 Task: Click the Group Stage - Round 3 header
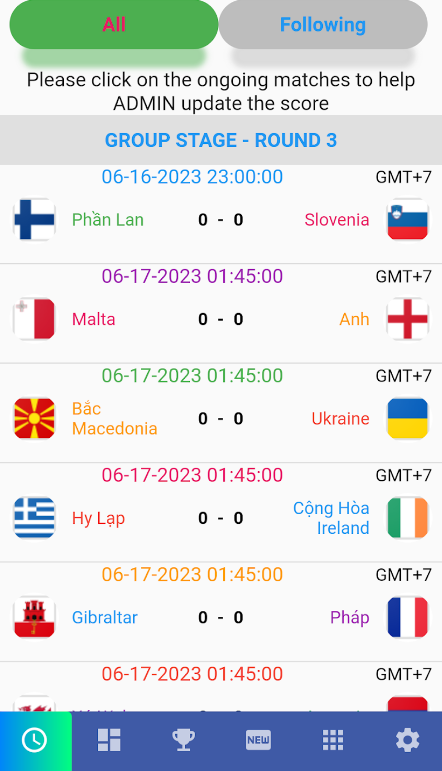coord(221,140)
